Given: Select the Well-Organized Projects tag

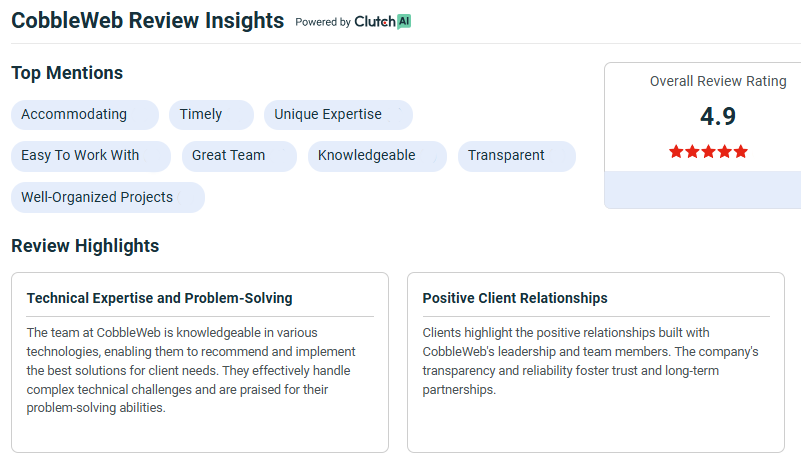Looking at the screenshot, I should (x=108, y=197).
